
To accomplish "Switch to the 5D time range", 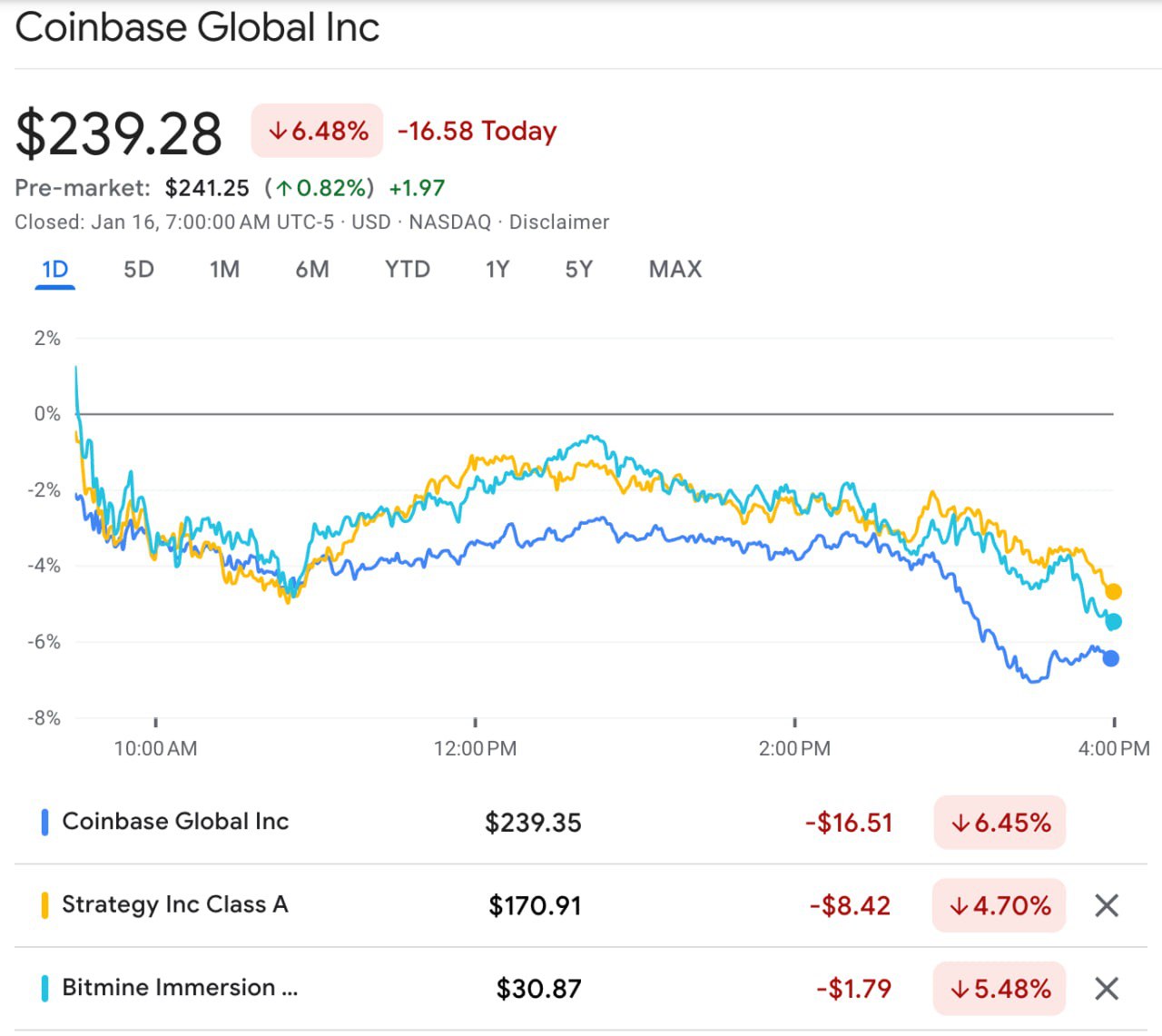I will pyautogui.click(x=139, y=270).
